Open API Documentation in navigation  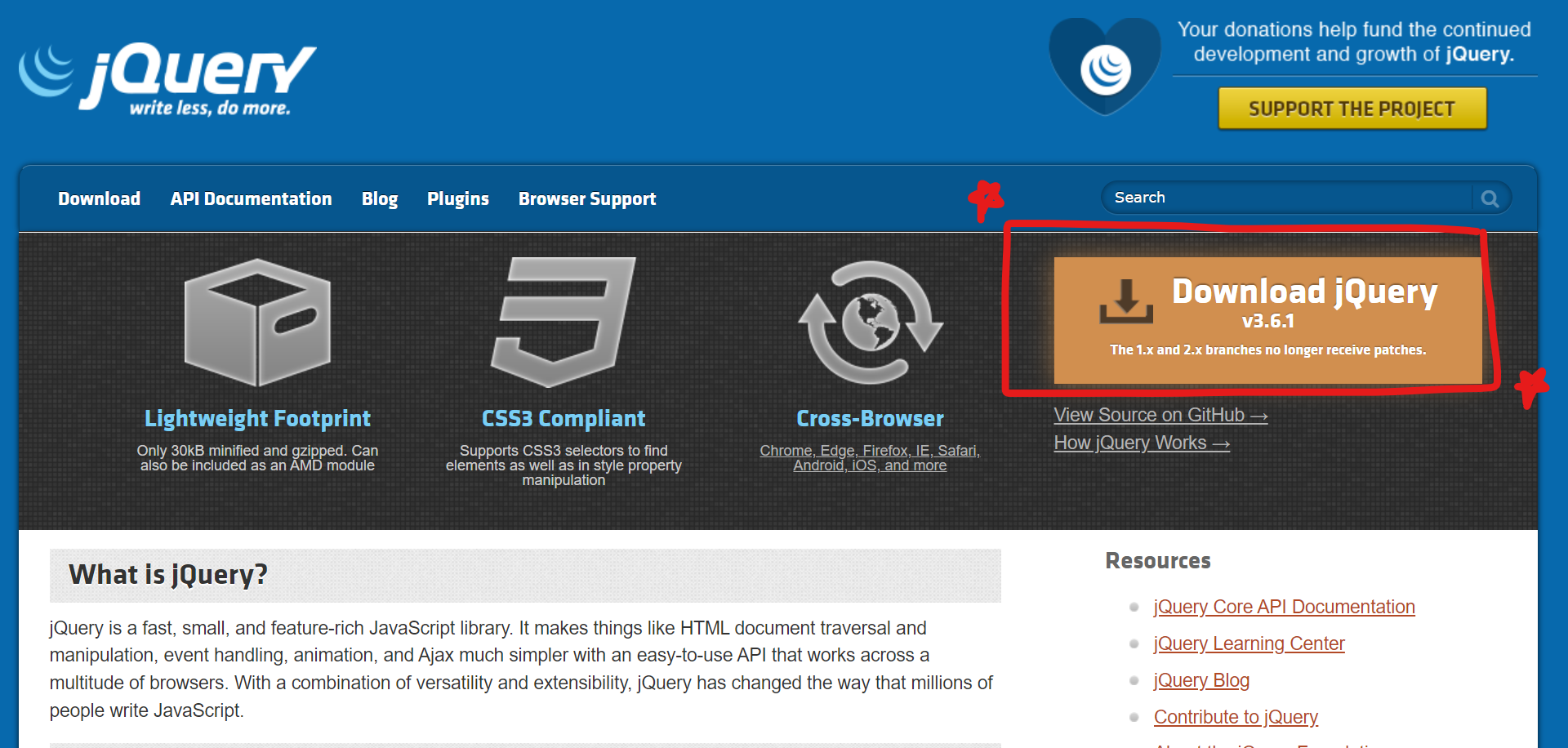251,198
